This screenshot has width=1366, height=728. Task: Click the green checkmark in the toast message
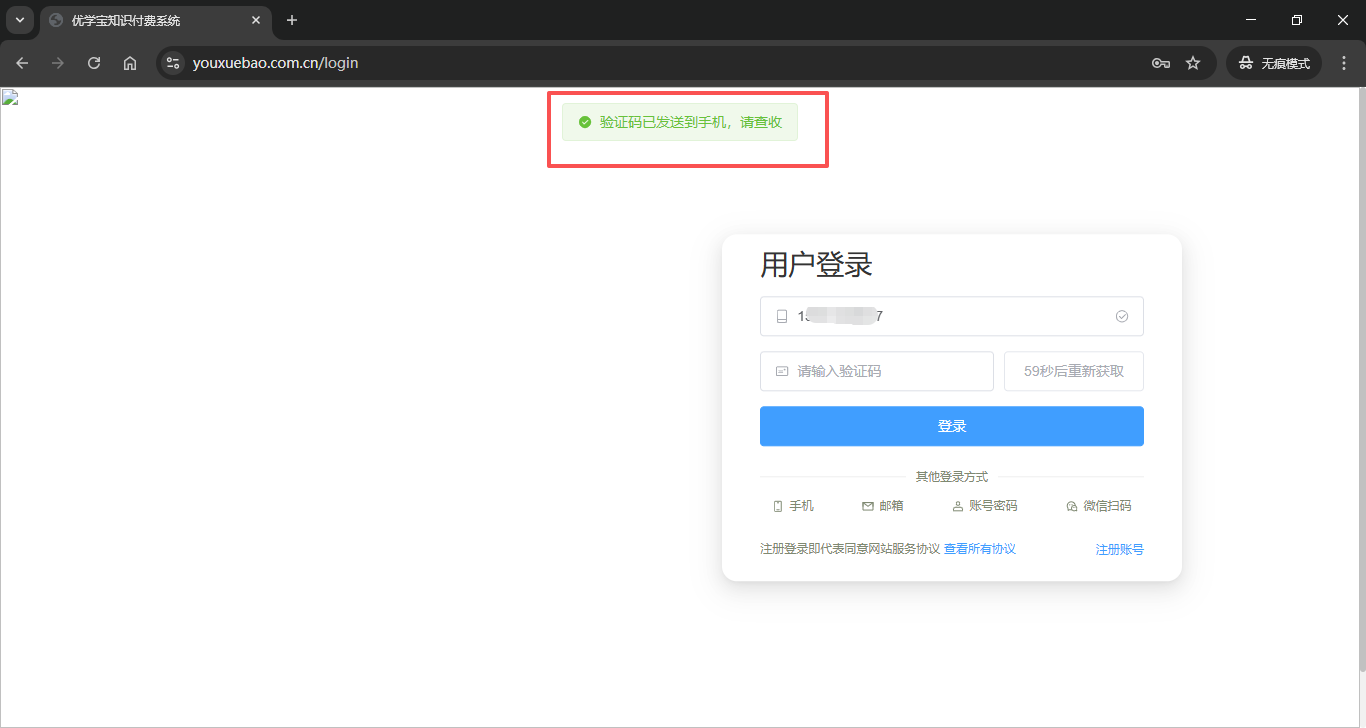585,122
